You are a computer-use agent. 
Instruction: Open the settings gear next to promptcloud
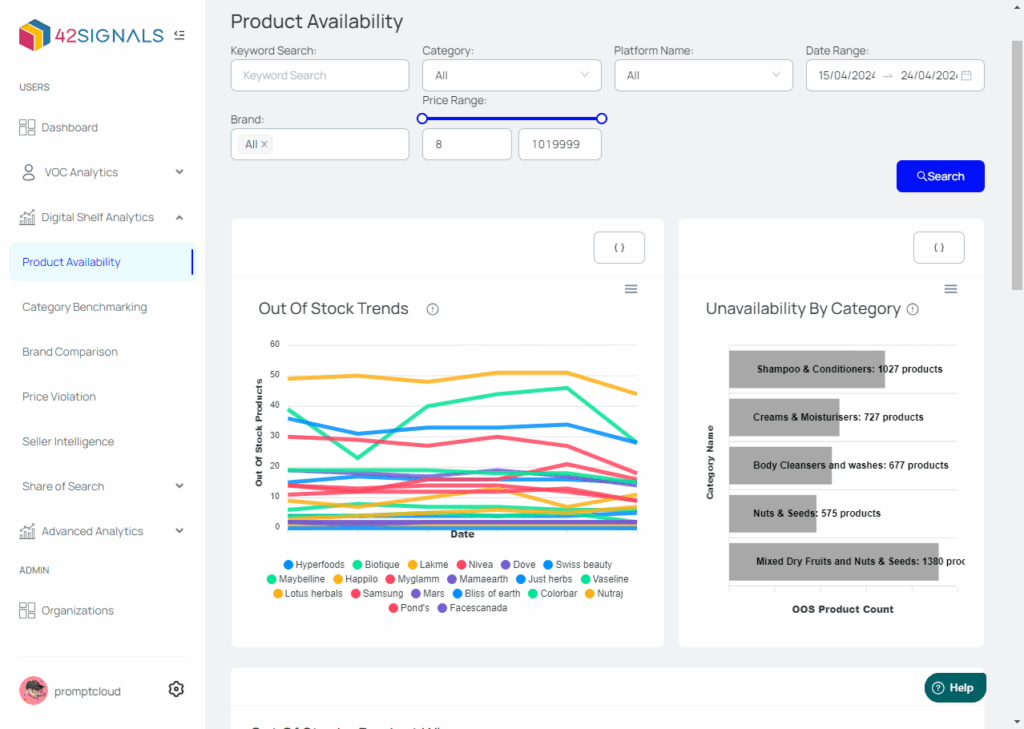click(x=176, y=689)
